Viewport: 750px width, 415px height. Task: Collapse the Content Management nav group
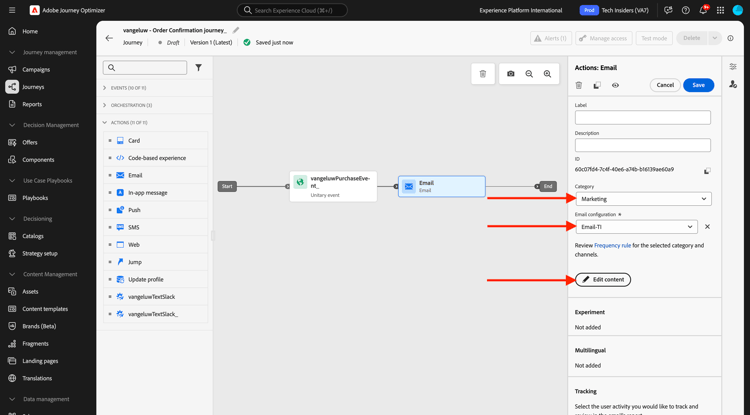(12, 274)
